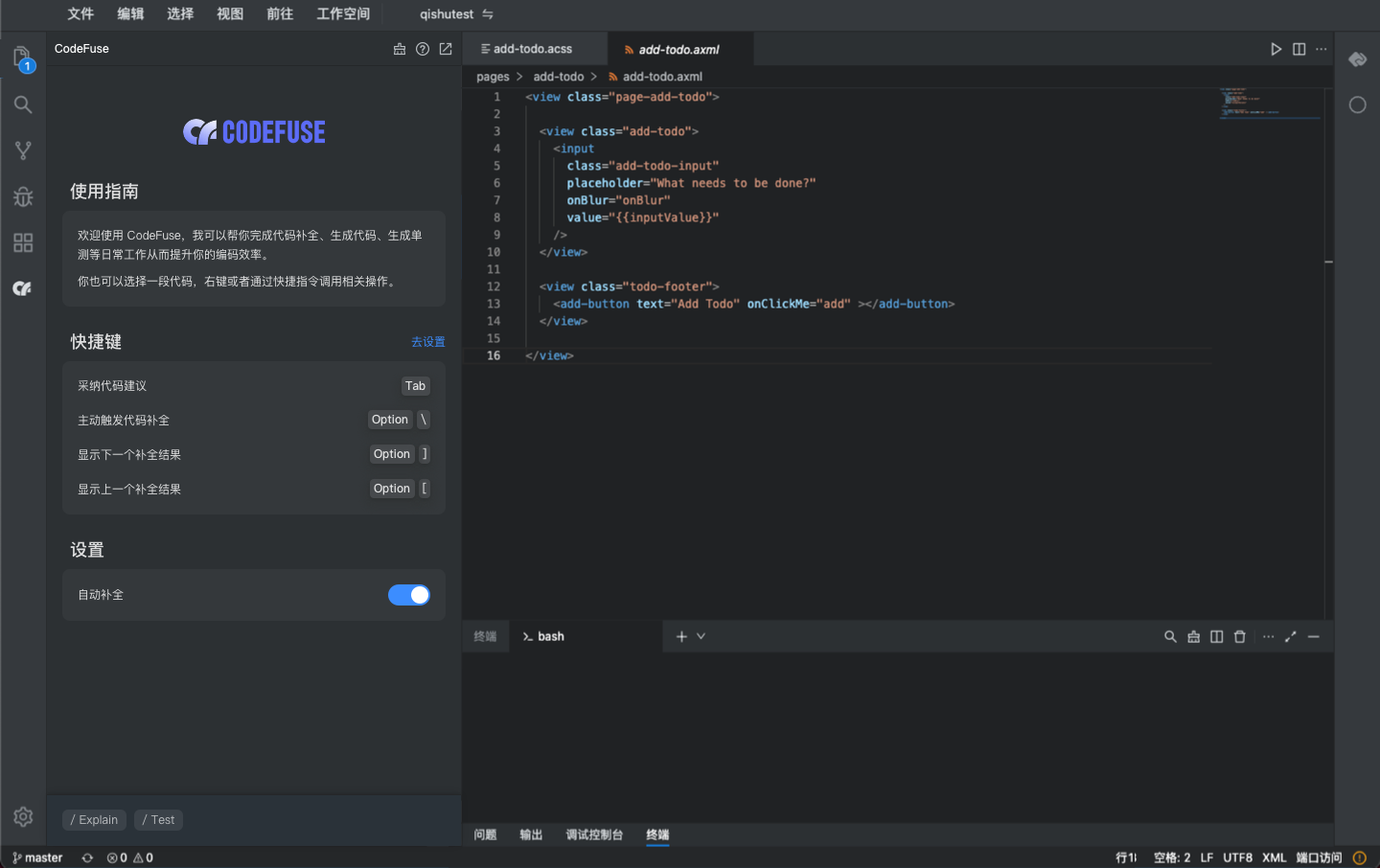Open the 选择 menu
This screenshot has height=868, width=1380.
pos(180,14)
